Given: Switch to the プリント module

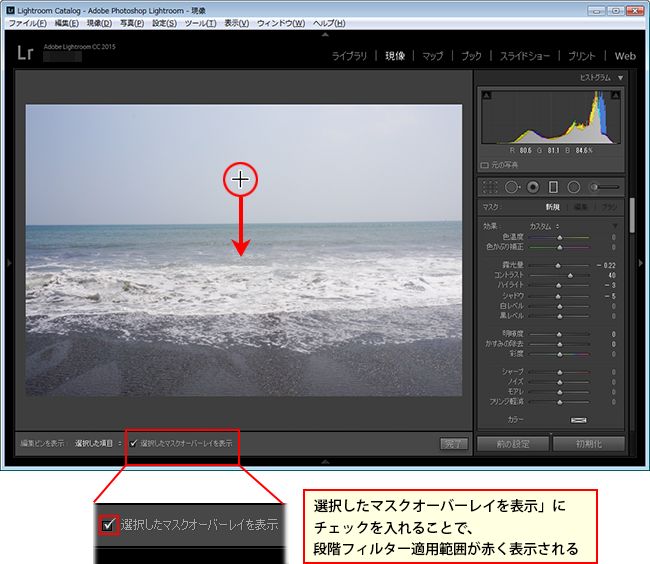Looking at the screenshot, I should point(582,56).
